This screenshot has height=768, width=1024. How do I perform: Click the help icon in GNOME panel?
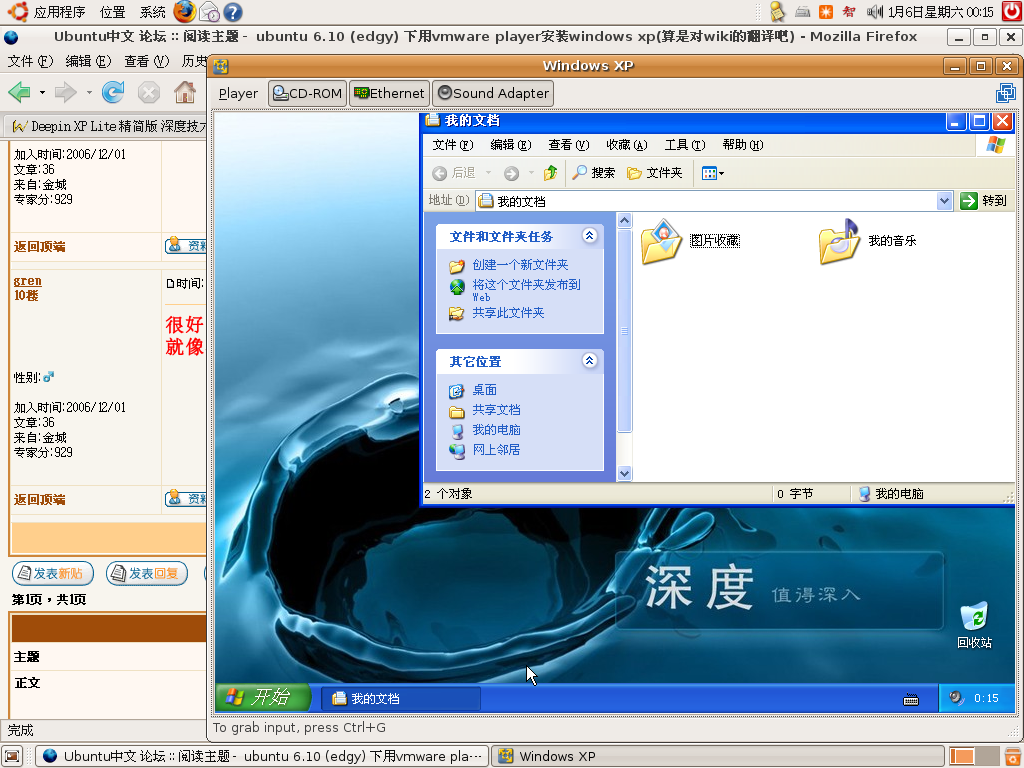point(233,12)
